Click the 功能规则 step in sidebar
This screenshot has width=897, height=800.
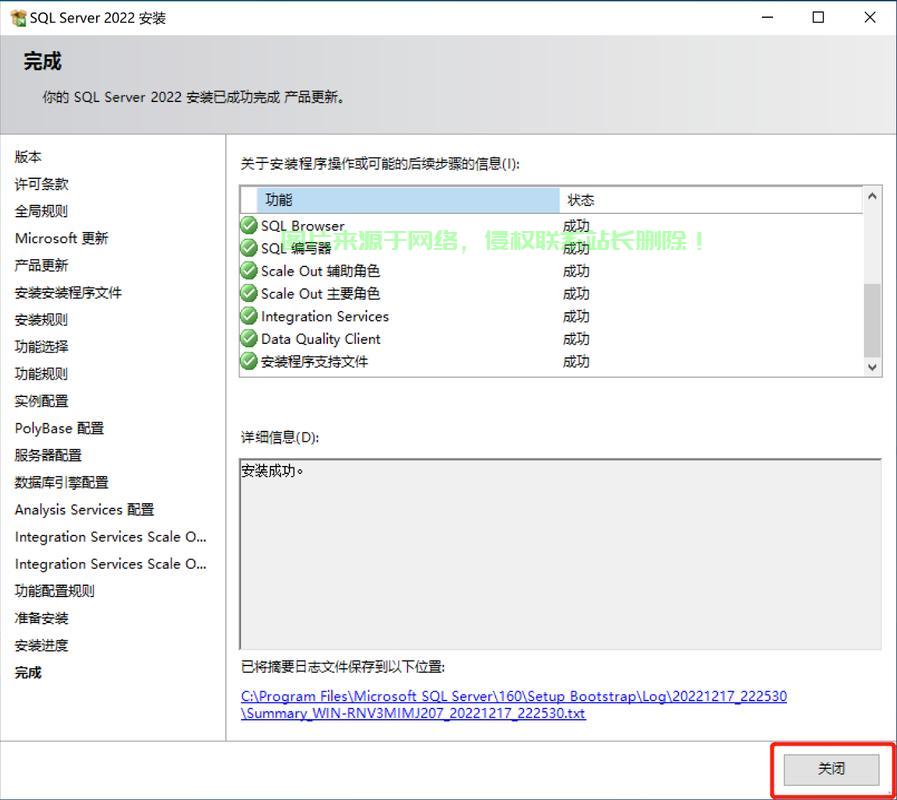(41, 374)
